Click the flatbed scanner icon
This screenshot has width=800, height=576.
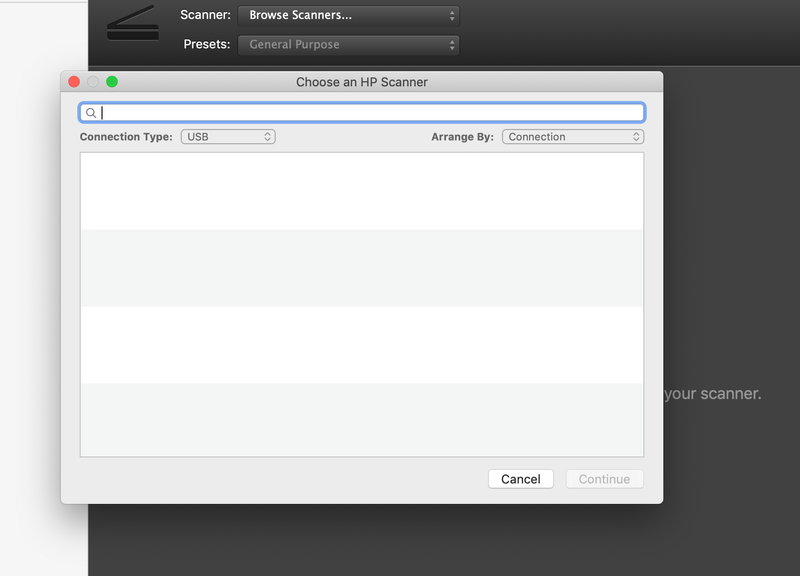click(x=133, y=23)
